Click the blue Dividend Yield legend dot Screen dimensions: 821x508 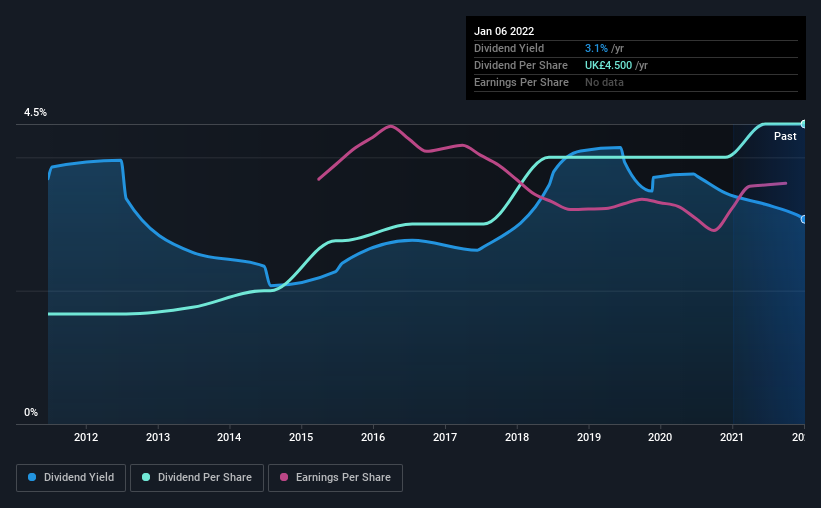point(32,477)
